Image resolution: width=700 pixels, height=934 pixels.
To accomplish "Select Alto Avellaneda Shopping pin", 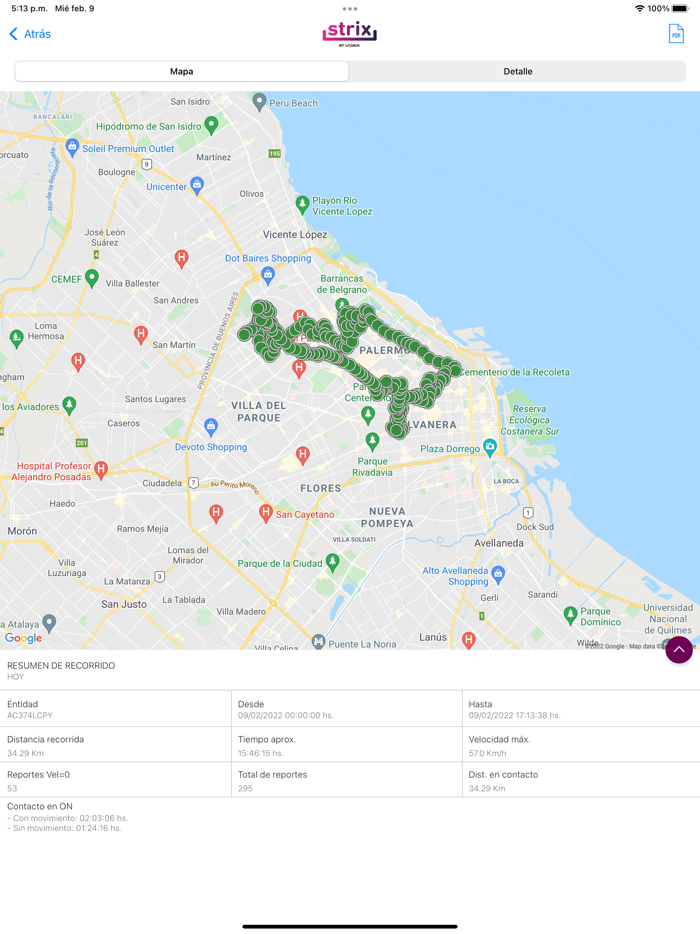I will pos(499,574).
